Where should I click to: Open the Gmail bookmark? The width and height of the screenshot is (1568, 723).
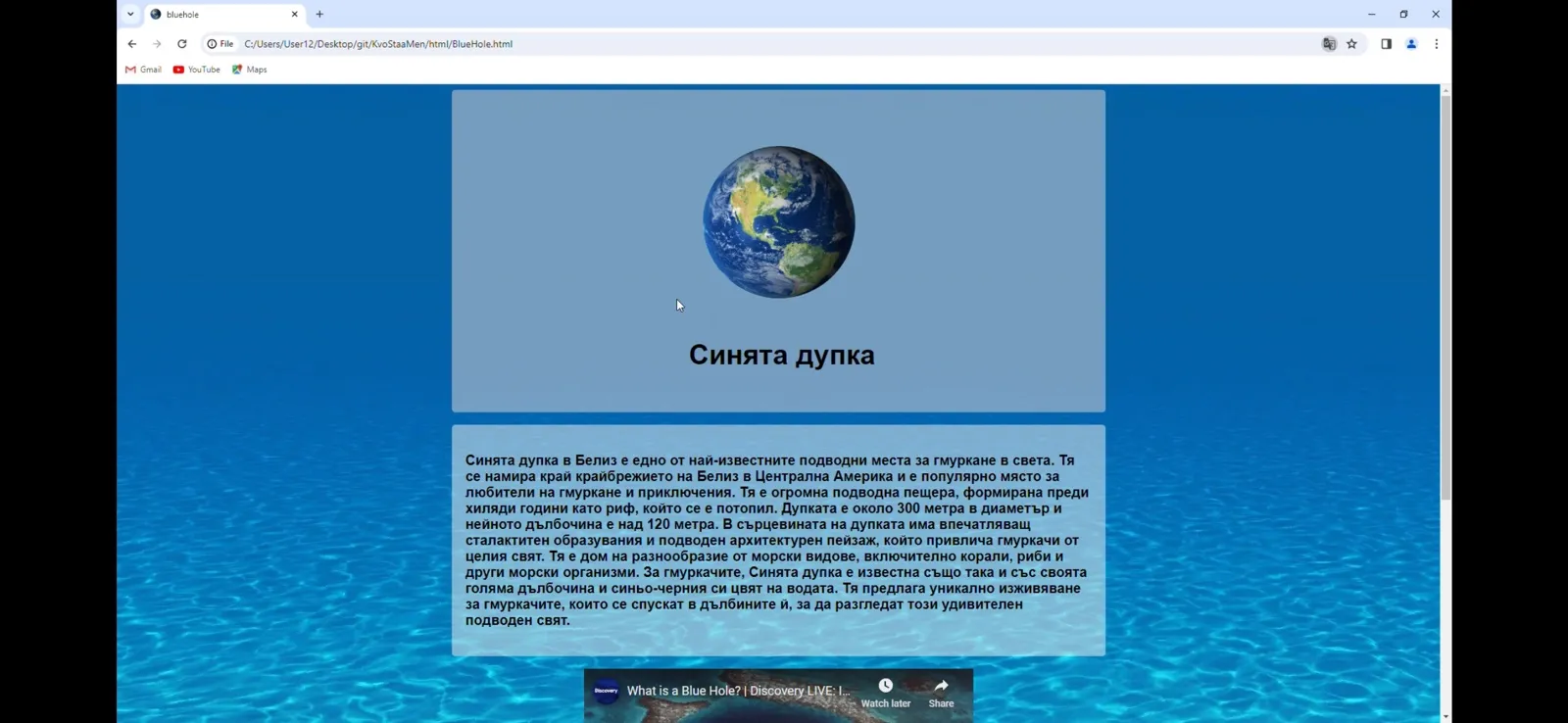[143, 70]
